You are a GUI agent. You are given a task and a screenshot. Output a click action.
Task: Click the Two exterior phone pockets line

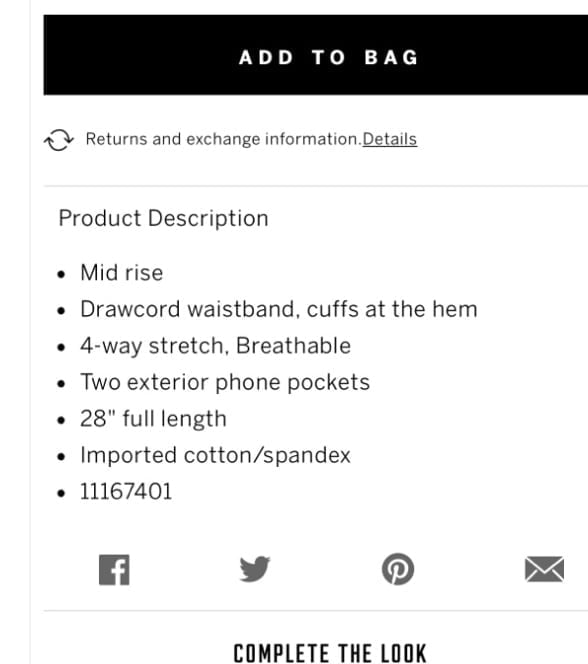click(x=225, y=382)
